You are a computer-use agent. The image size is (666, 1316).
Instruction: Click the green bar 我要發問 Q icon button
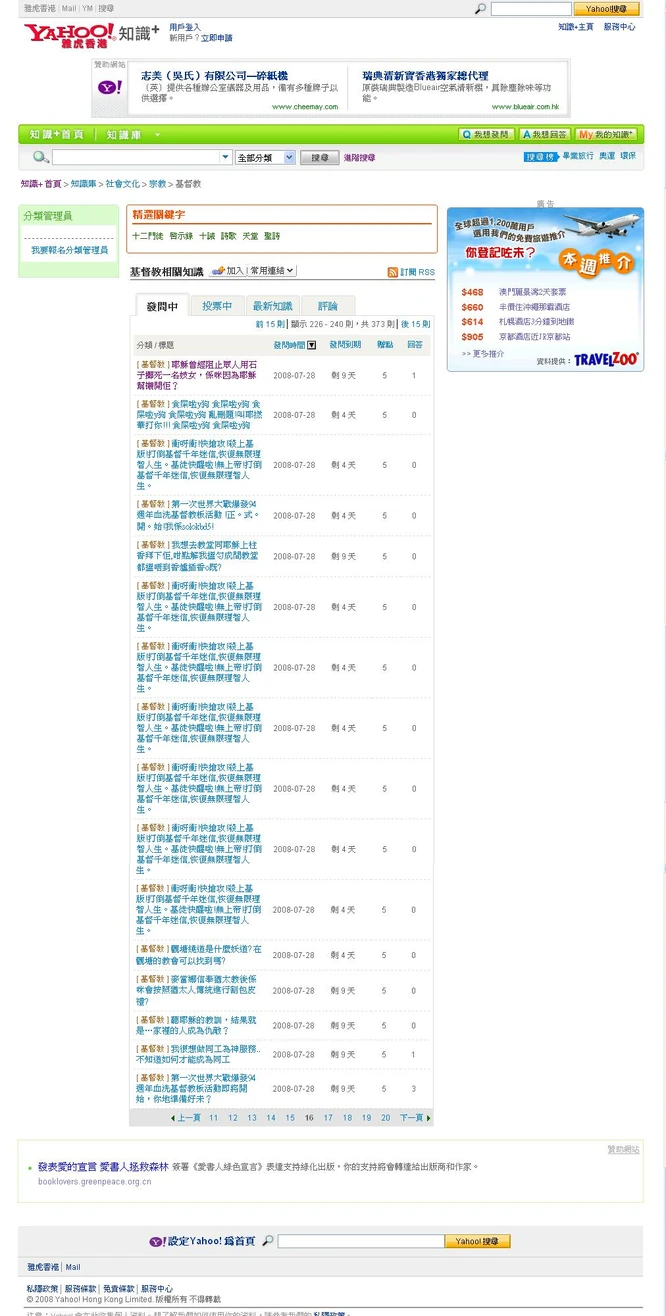pyautogui.click(x=486, y=134)
